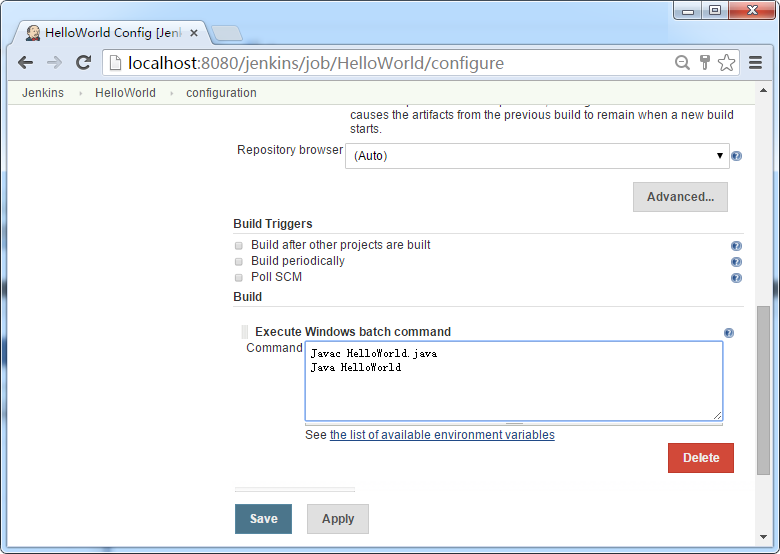Bookmark this page with the star icon
Image resolution: width=780 pixels, height=554 pixels.
pos(726,63)
